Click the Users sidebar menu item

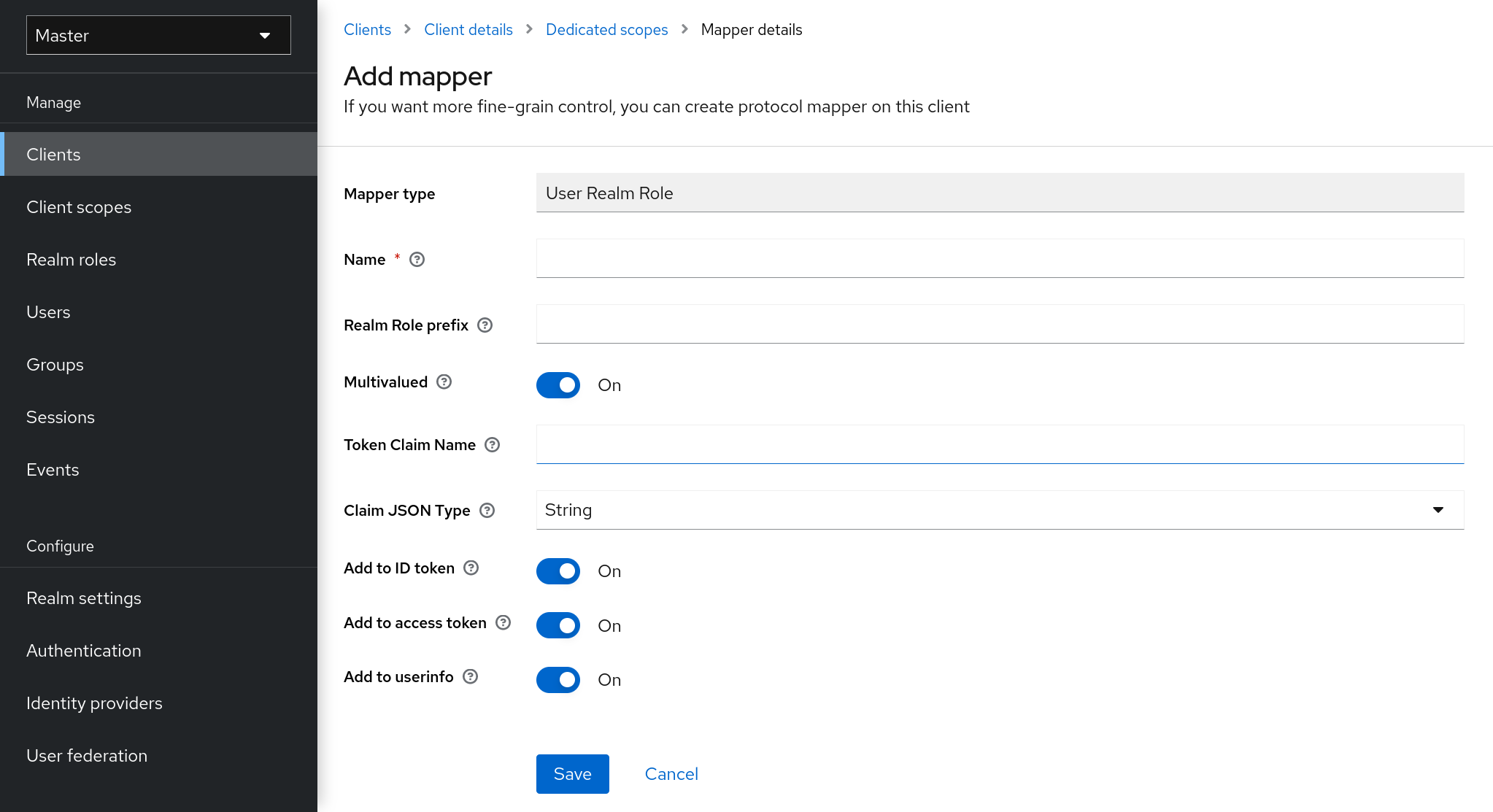(x=48, y=312)
